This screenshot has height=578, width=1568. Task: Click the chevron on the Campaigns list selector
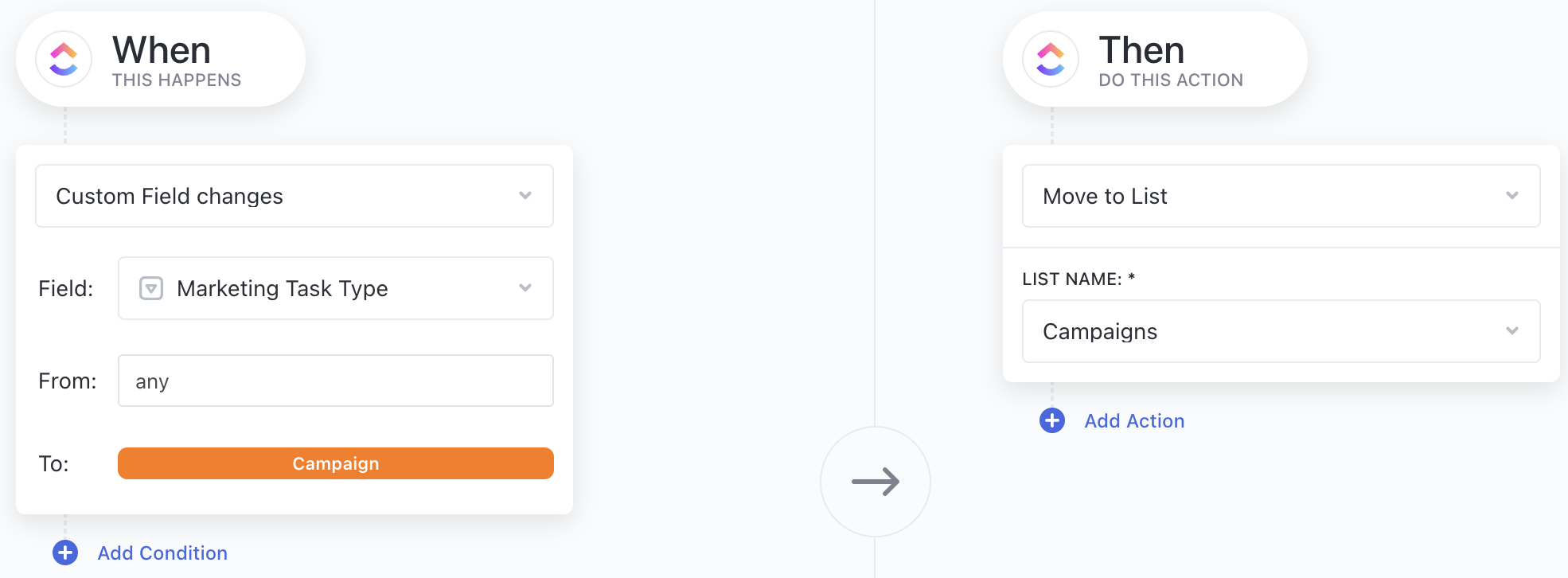[1512, 331]
